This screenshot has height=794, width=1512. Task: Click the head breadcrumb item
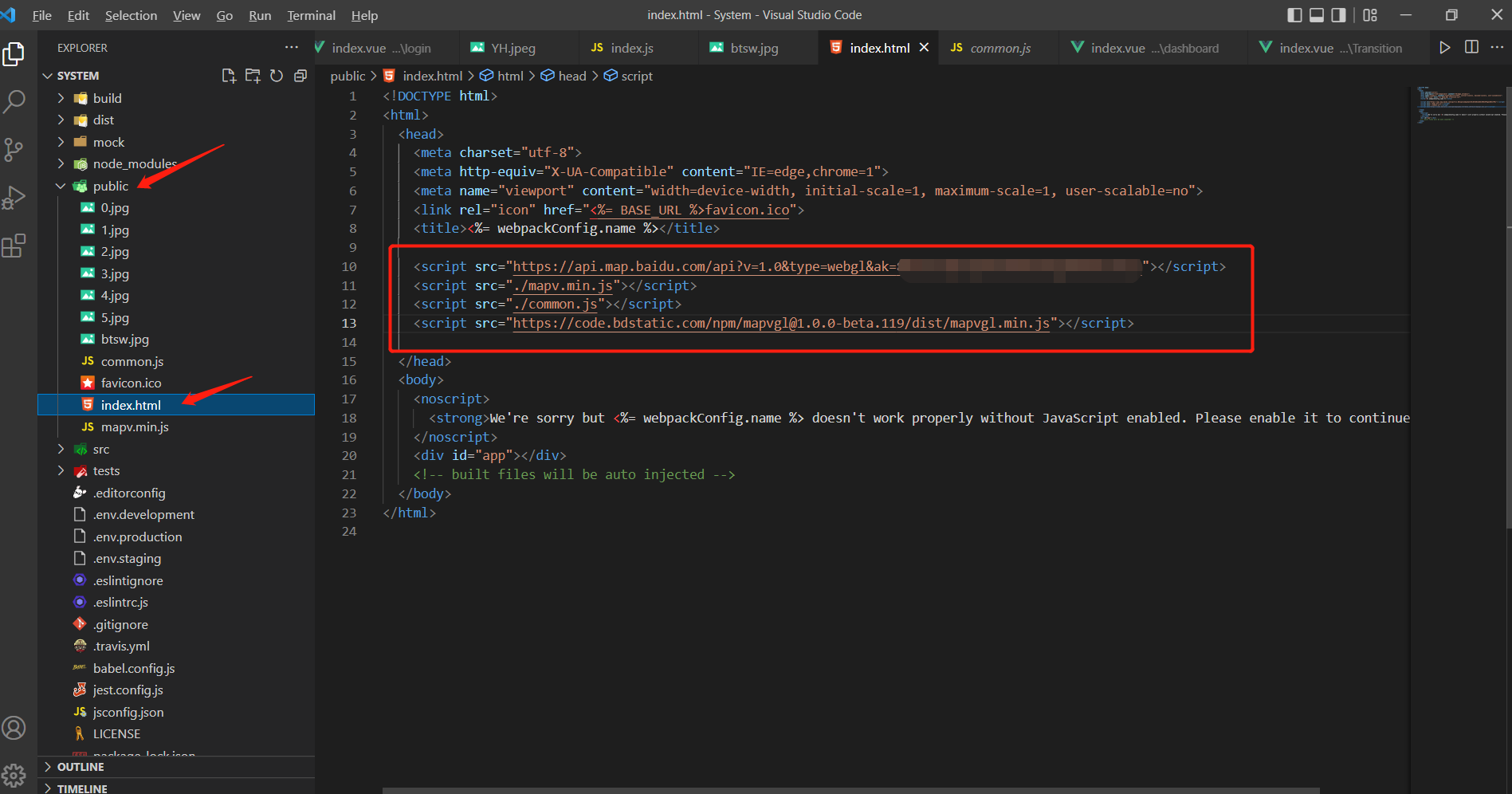pos(571,76)
